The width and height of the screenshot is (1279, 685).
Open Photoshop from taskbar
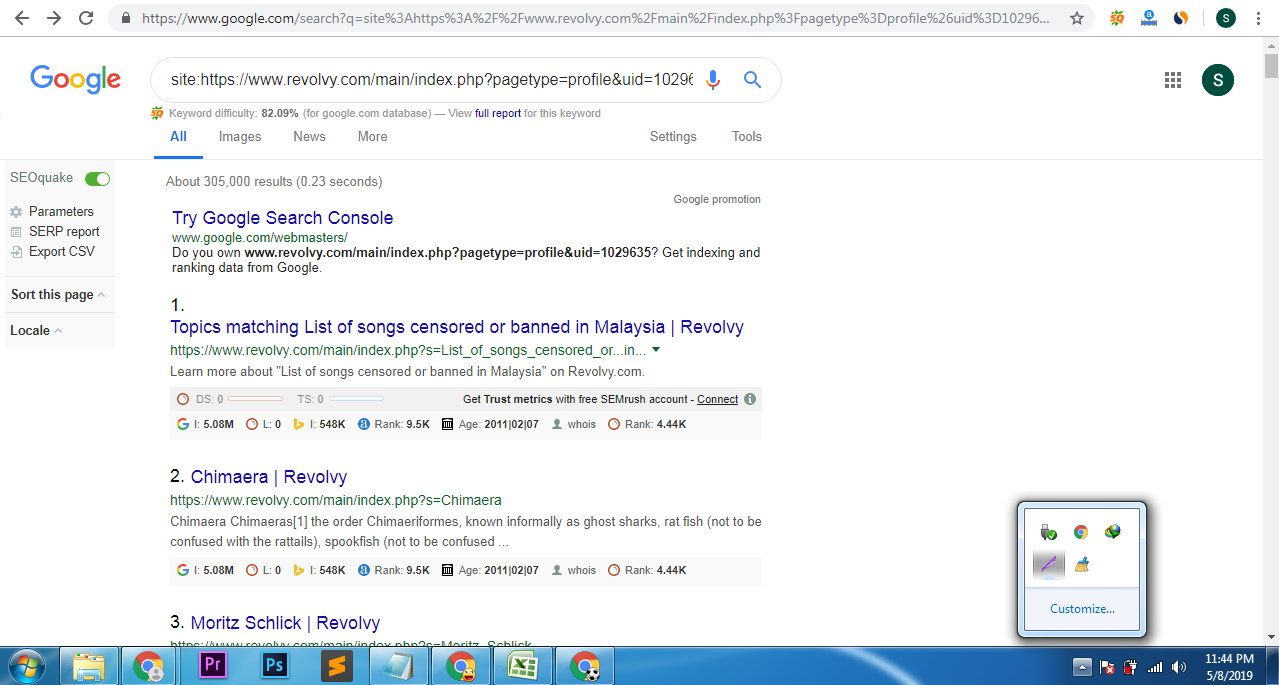[x=273, y=666]
